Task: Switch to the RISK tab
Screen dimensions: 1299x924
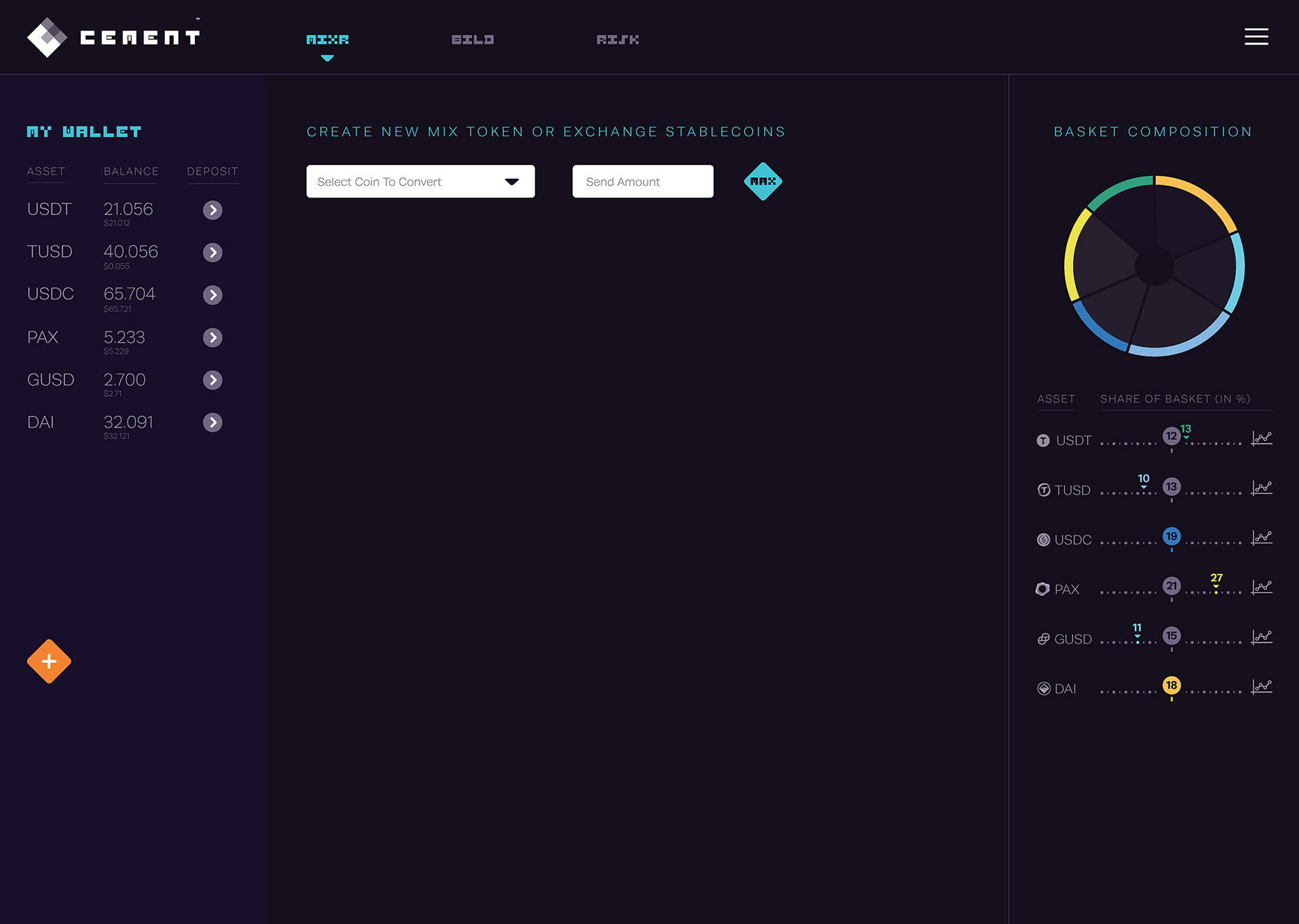Action: [x=617, y=40]
